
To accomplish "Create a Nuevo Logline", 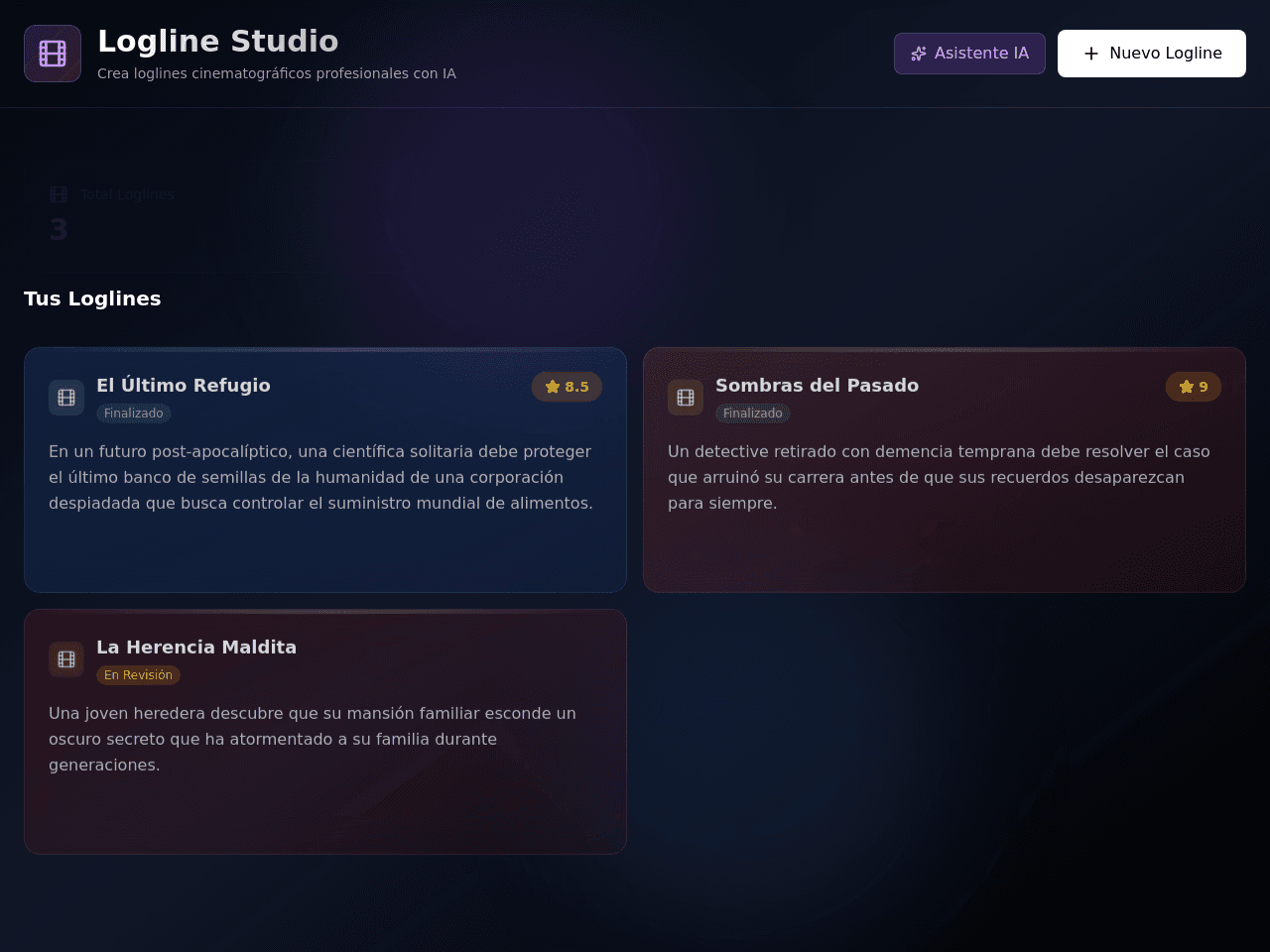I will 1152,54.
